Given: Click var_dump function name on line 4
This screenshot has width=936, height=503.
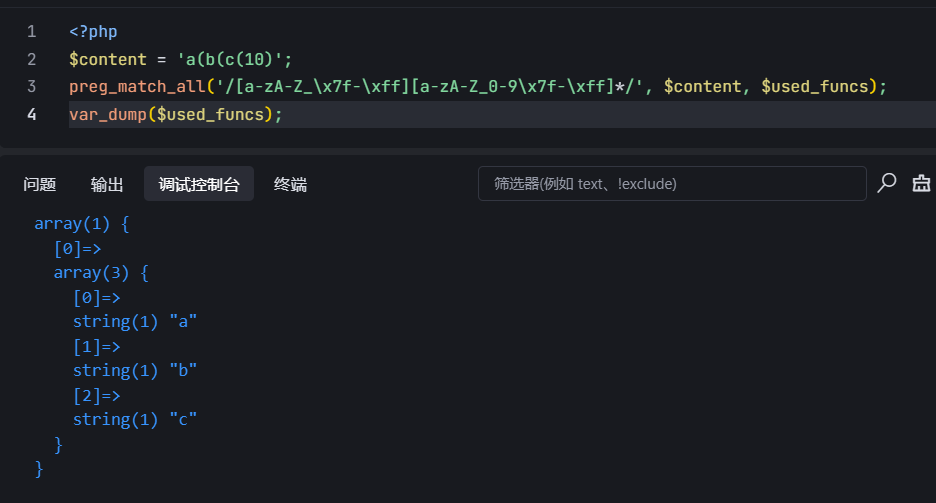Looking at the screenshot, I should pyautogui.click(x=107, y=114).
